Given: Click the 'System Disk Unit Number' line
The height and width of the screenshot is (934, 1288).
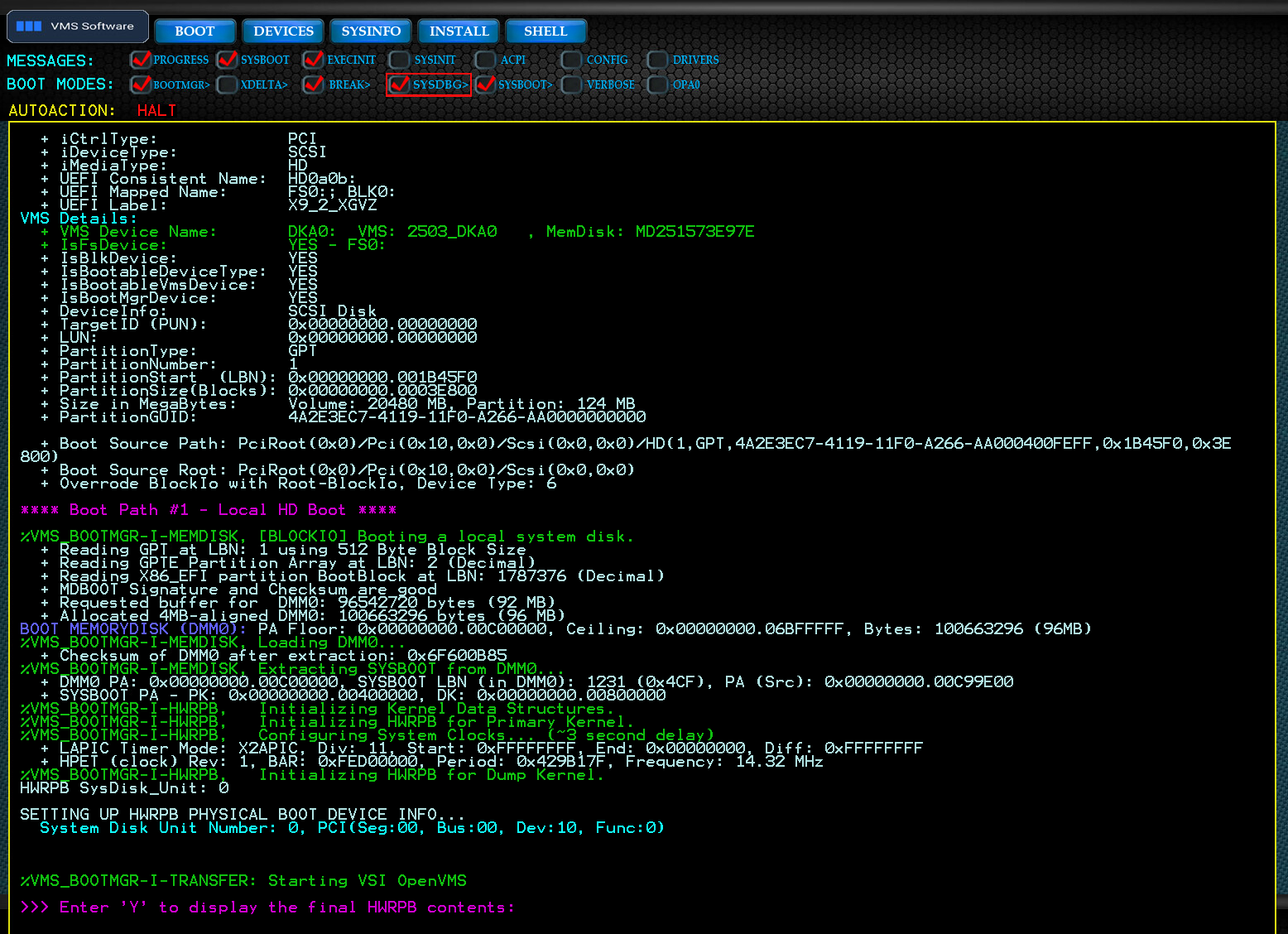Looking at the screenshot, I should 352,828.
